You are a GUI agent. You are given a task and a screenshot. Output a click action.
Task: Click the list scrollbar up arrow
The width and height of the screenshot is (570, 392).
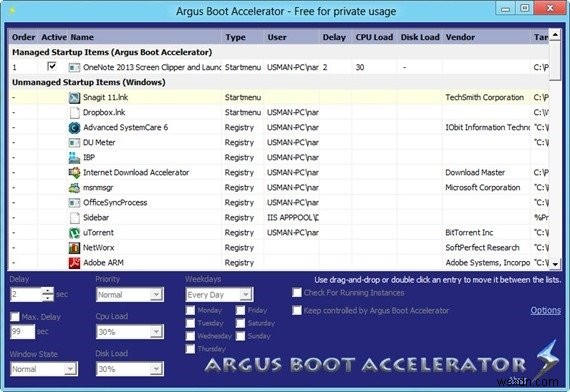[x=555, y=35]
